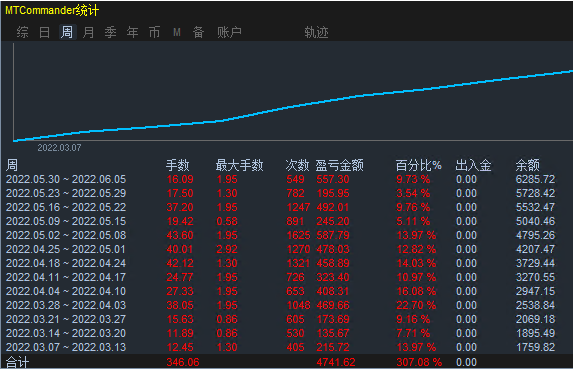Select row 2022.03.28 ~ 2022.04.03

[281, 305]
